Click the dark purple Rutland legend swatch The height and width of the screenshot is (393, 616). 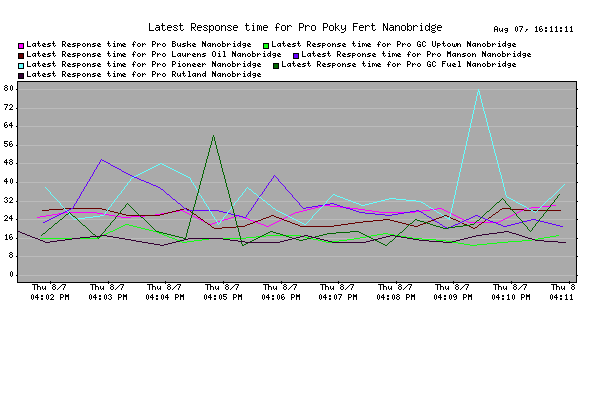pyautogui.click(x=21, y=76)
